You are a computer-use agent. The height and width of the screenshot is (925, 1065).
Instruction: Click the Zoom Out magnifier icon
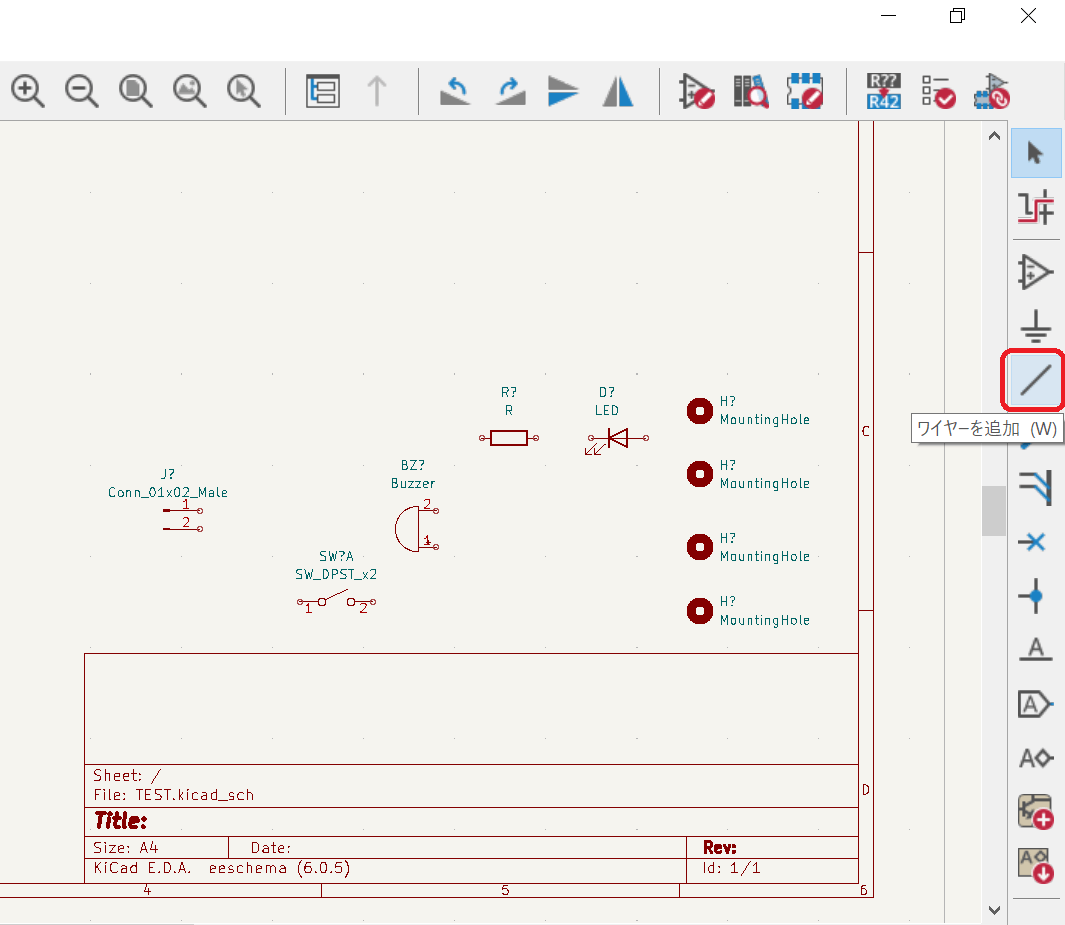point(82,91)
